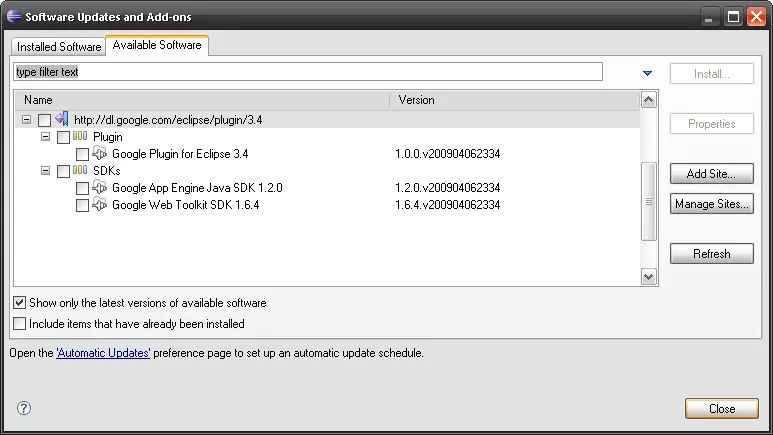Select the Available Software tab
The height and width of the screenshot is (435, 773).
point(157,45)
